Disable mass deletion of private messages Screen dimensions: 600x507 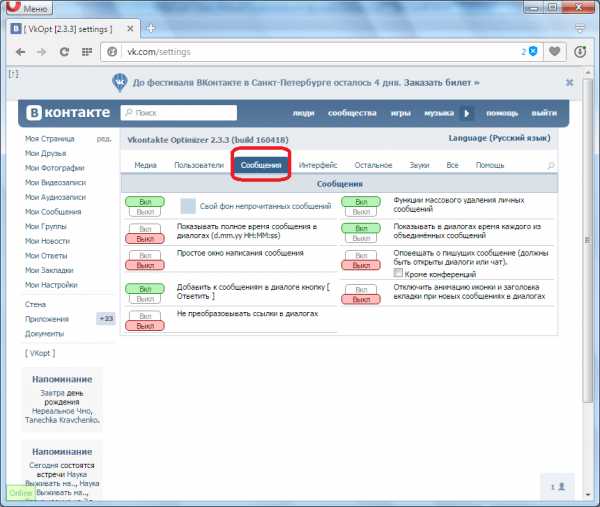click(361, 212)
